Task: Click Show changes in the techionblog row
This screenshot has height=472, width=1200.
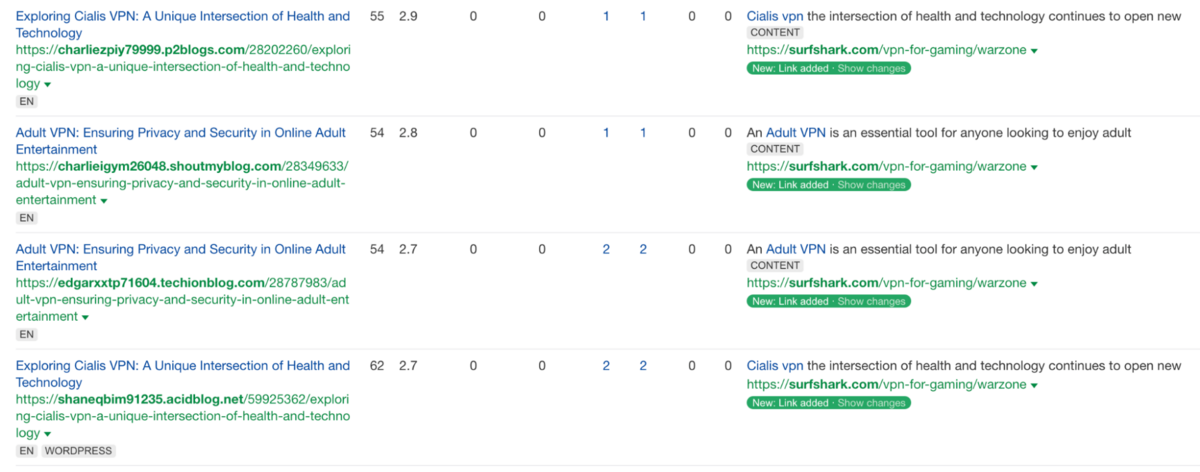Action: (x=871, y=301)
